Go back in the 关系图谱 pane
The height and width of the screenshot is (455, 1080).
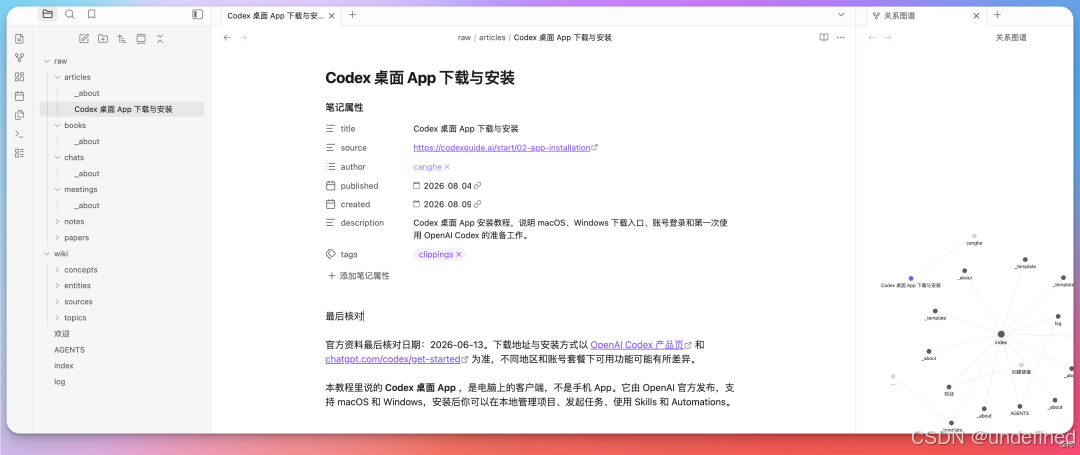tap(871, 38)
